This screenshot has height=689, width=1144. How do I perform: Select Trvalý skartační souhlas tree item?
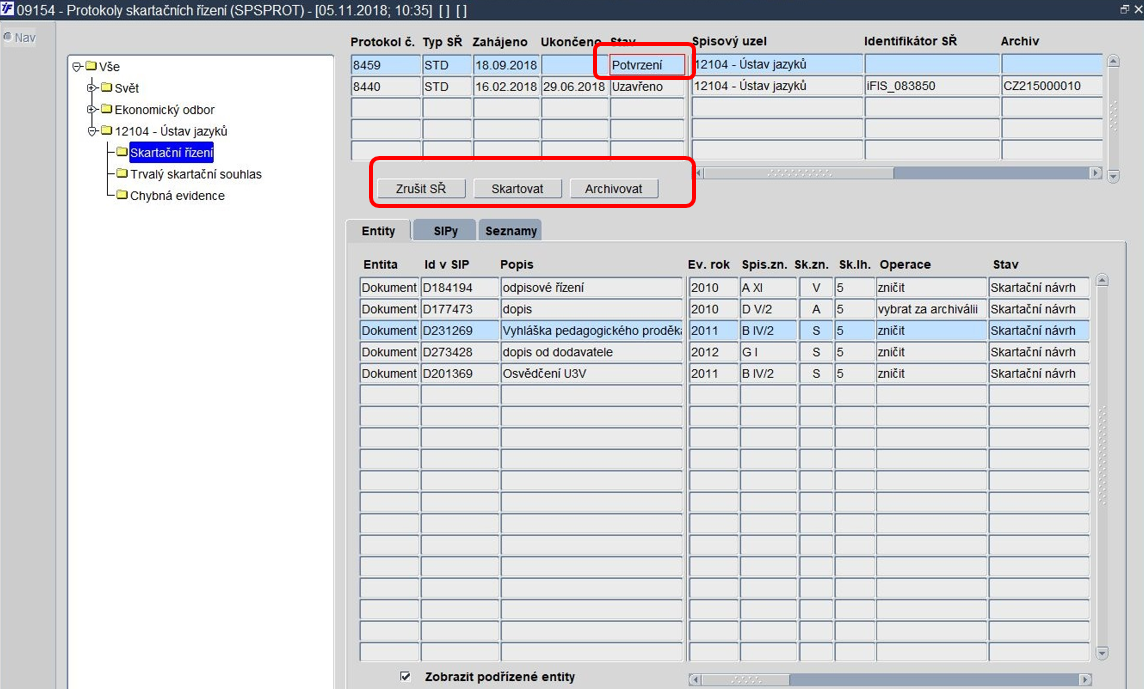[196, 174]
